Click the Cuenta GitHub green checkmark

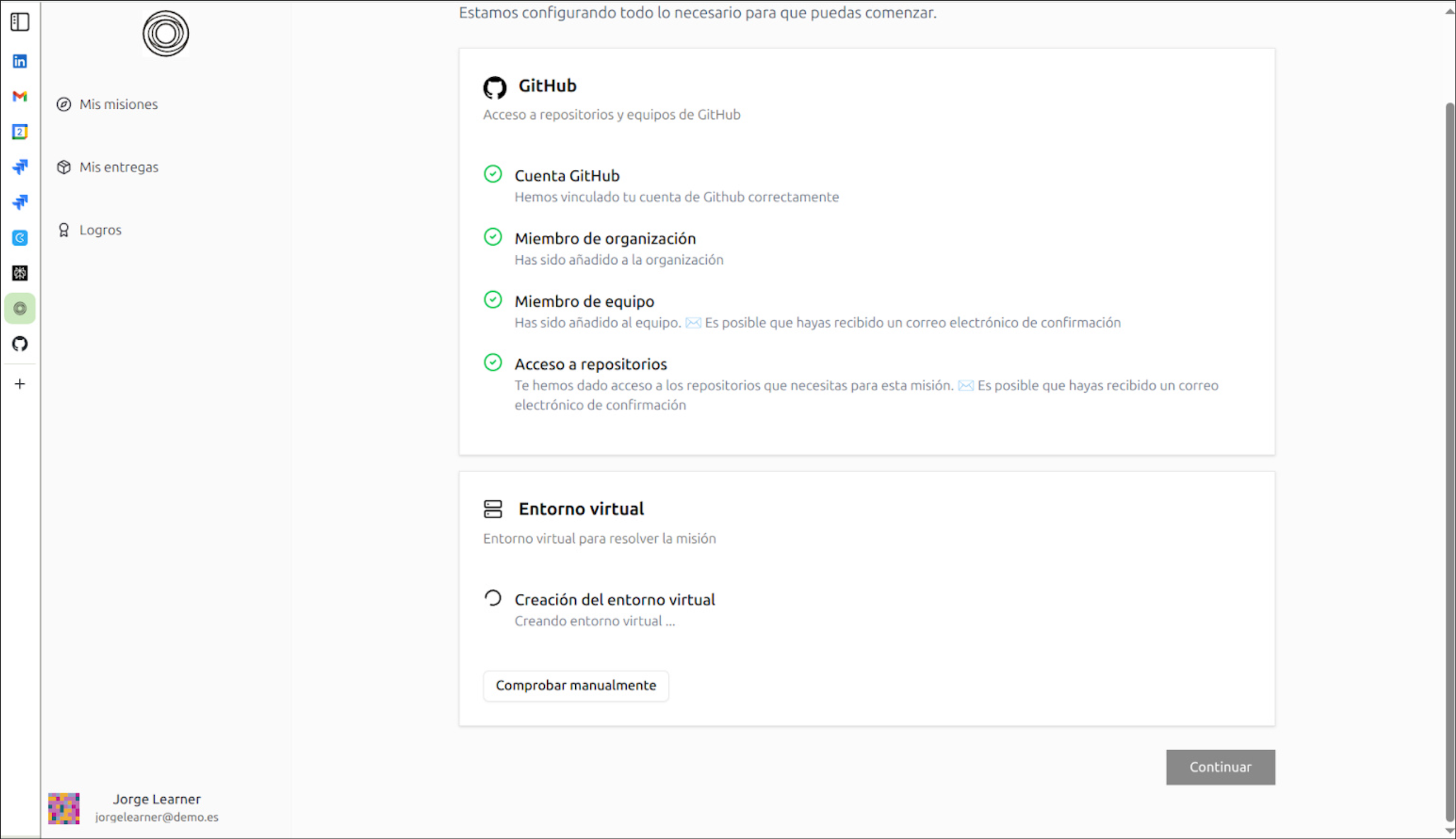[x=493, y=174]
